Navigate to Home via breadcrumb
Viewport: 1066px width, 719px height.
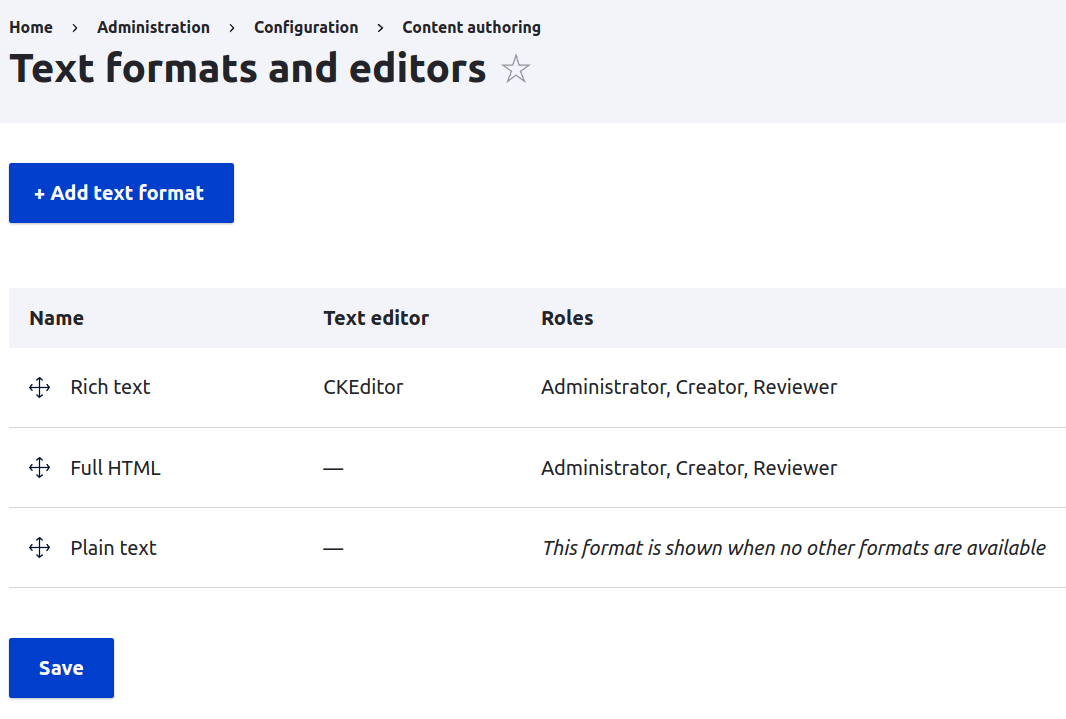(x=30, y=27)
